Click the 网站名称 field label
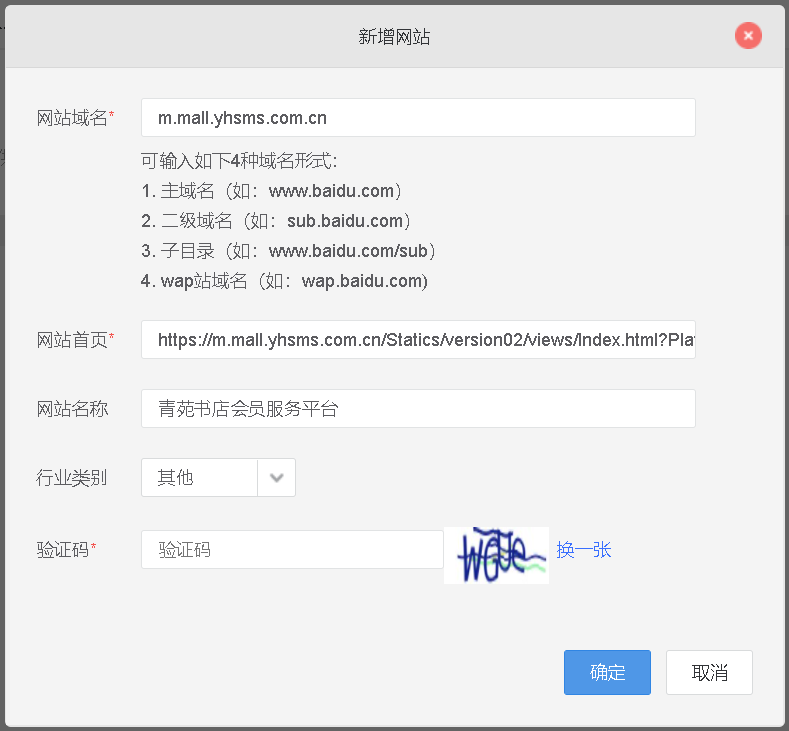 72,409
